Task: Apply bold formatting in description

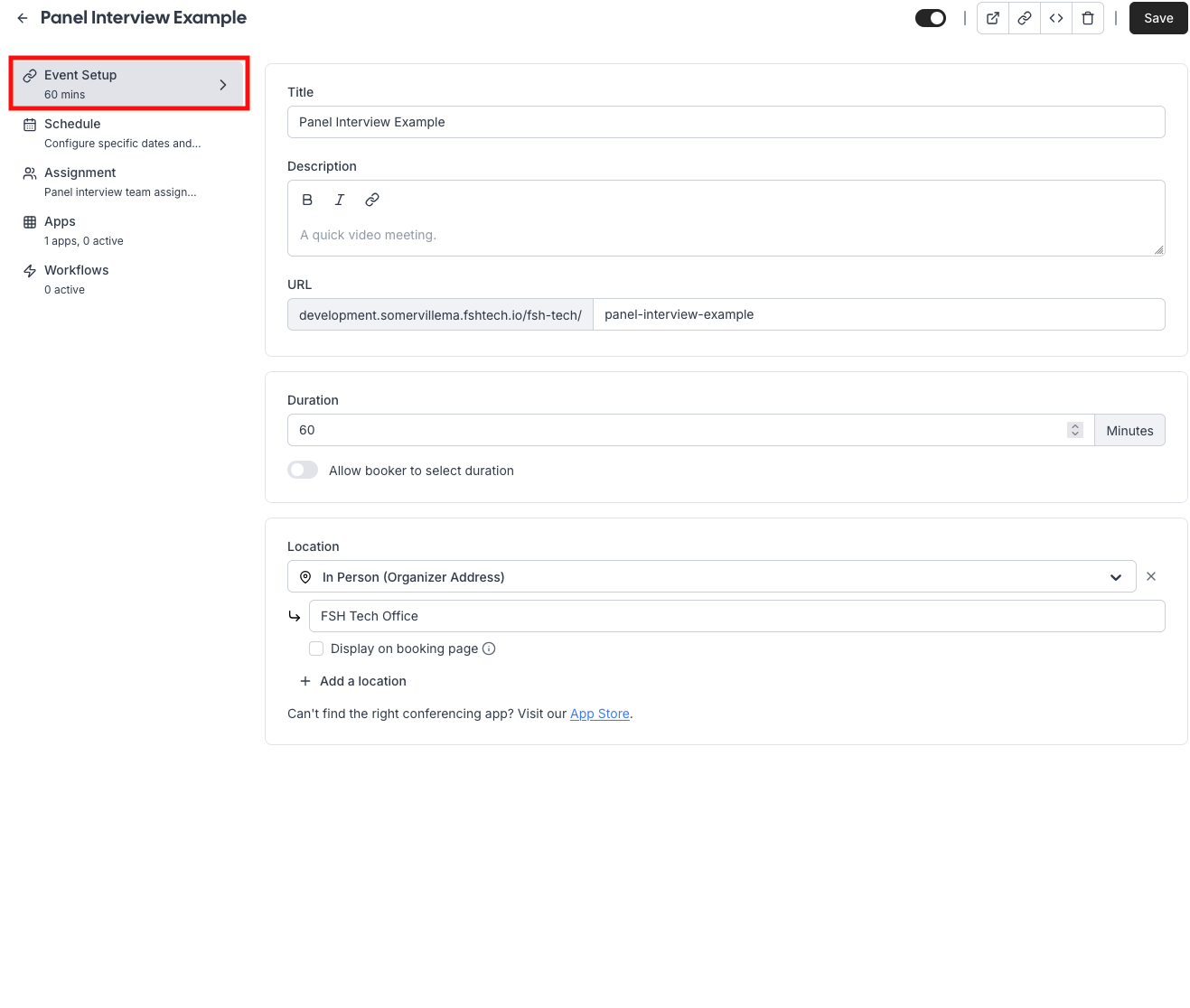Action: 307,200
